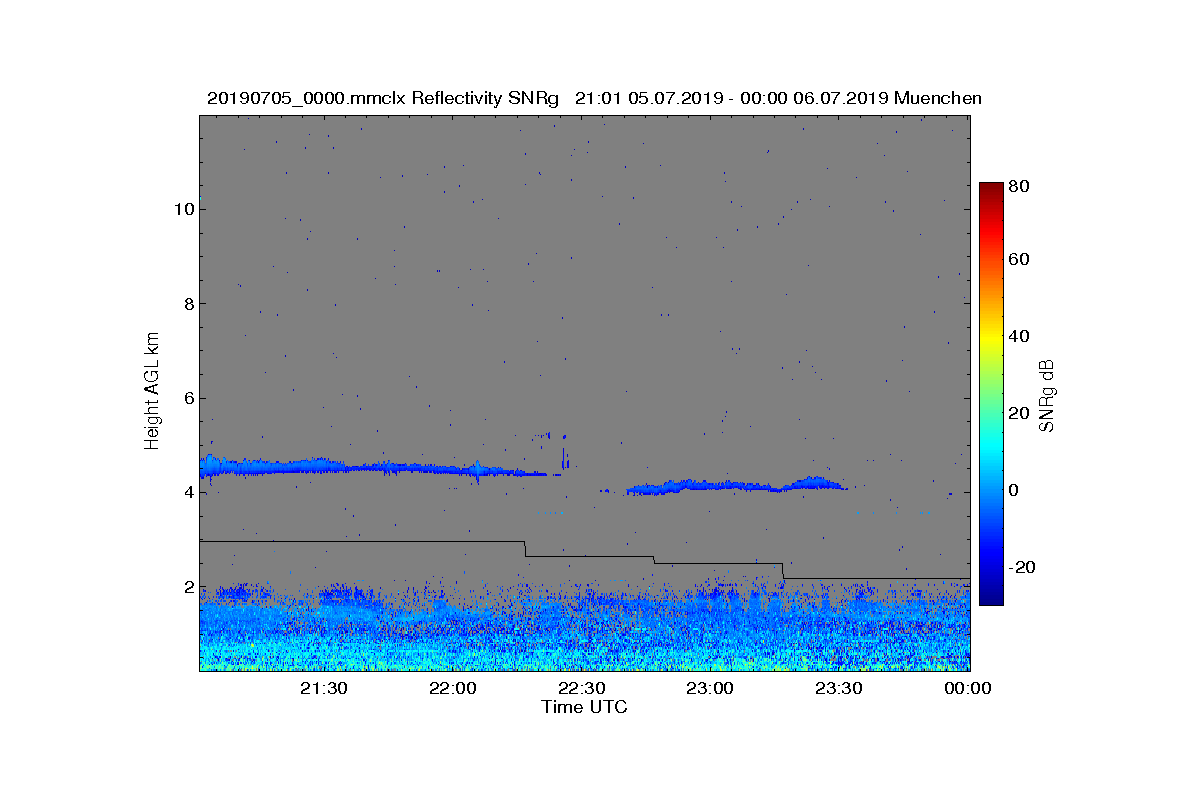Click the 21:30 time tick label
This screenshot has width=1200, height=800.
coord(324,688)
